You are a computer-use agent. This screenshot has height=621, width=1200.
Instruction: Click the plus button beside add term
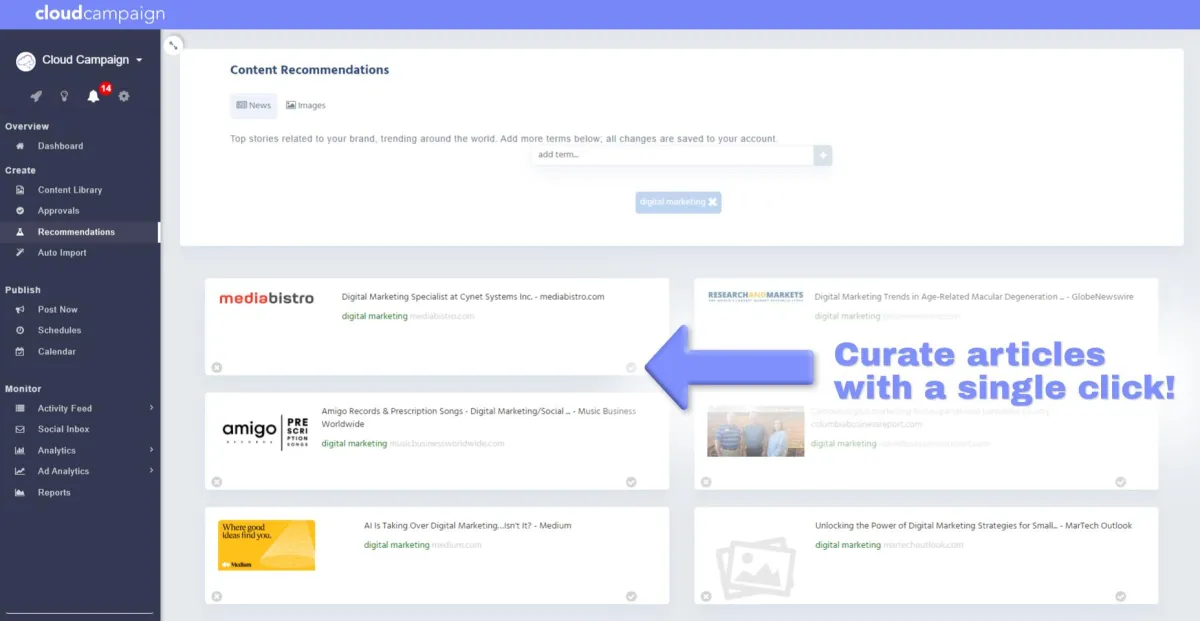[x=823, y=155]
